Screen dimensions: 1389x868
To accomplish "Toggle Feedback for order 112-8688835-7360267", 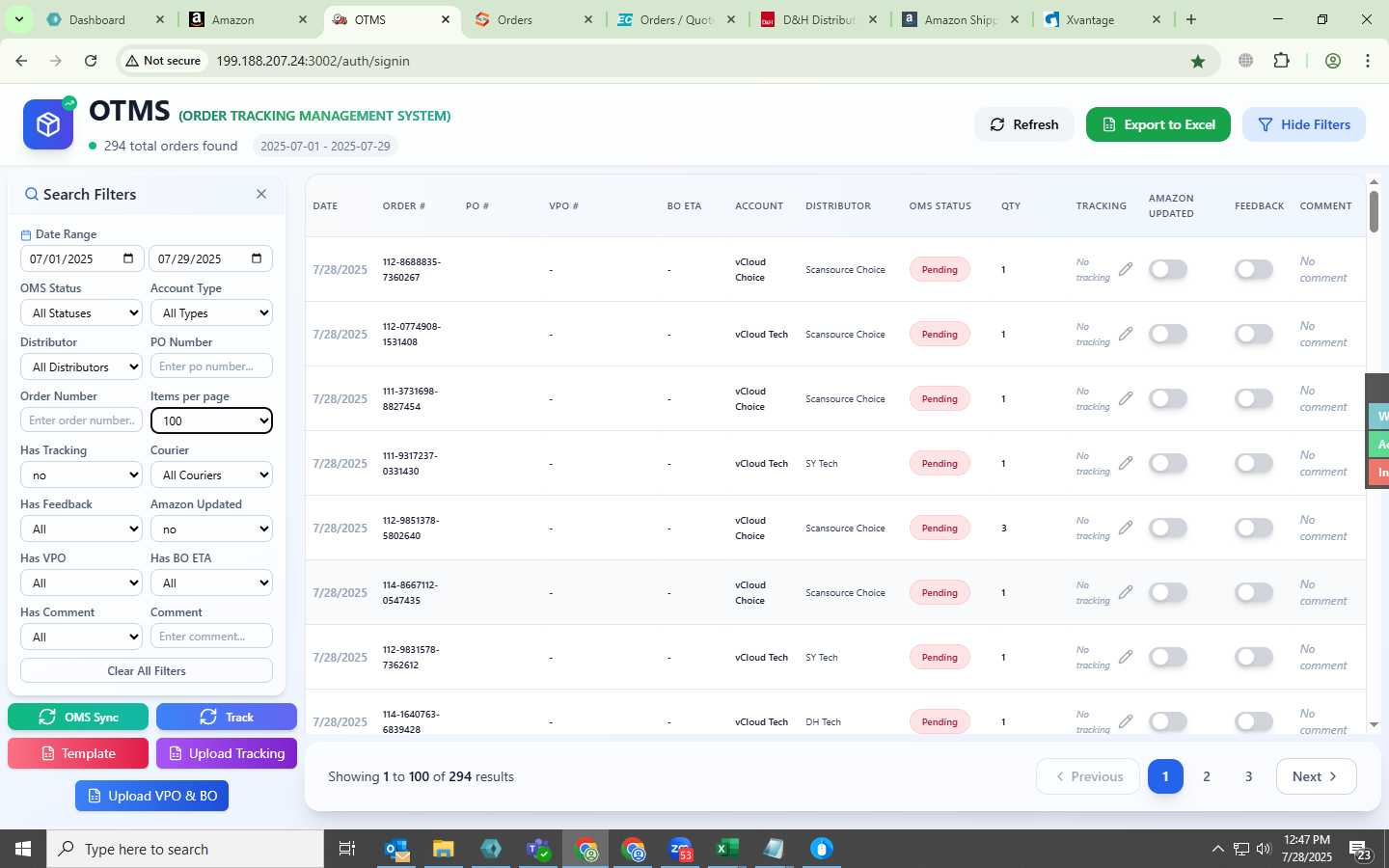I will point(1254,269).
